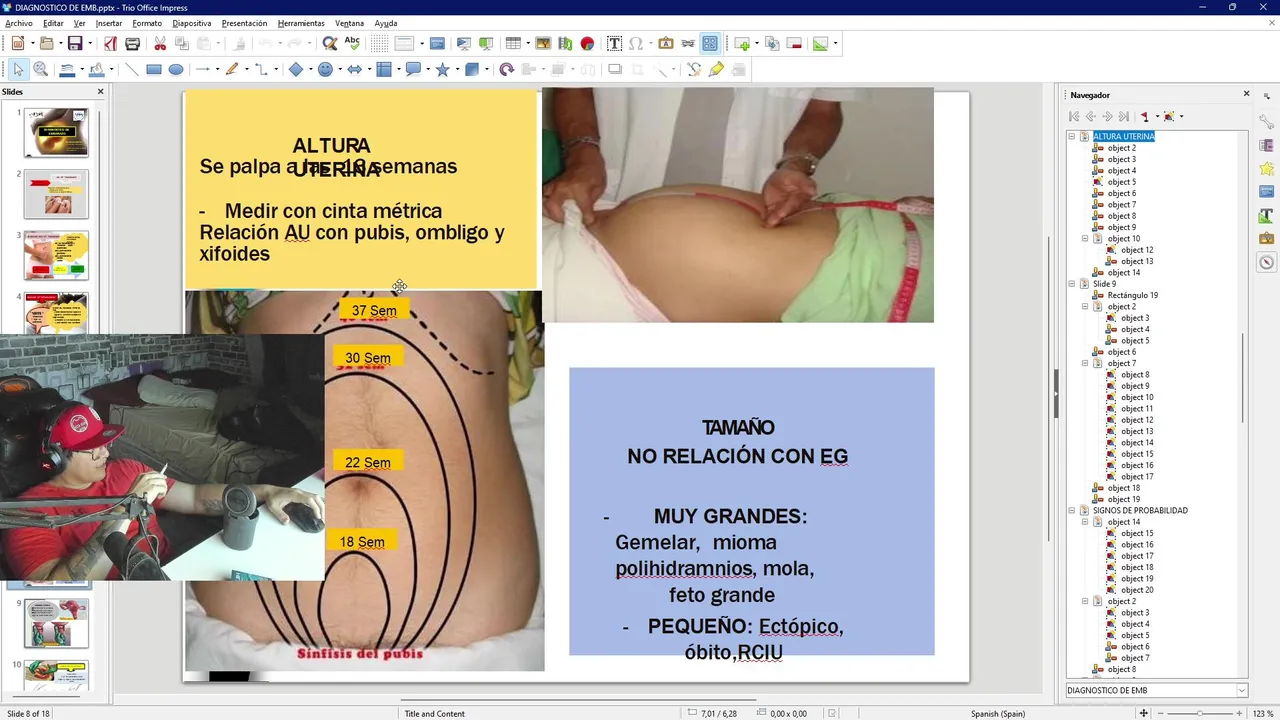Open the Formato menu

tap(147, 23)
